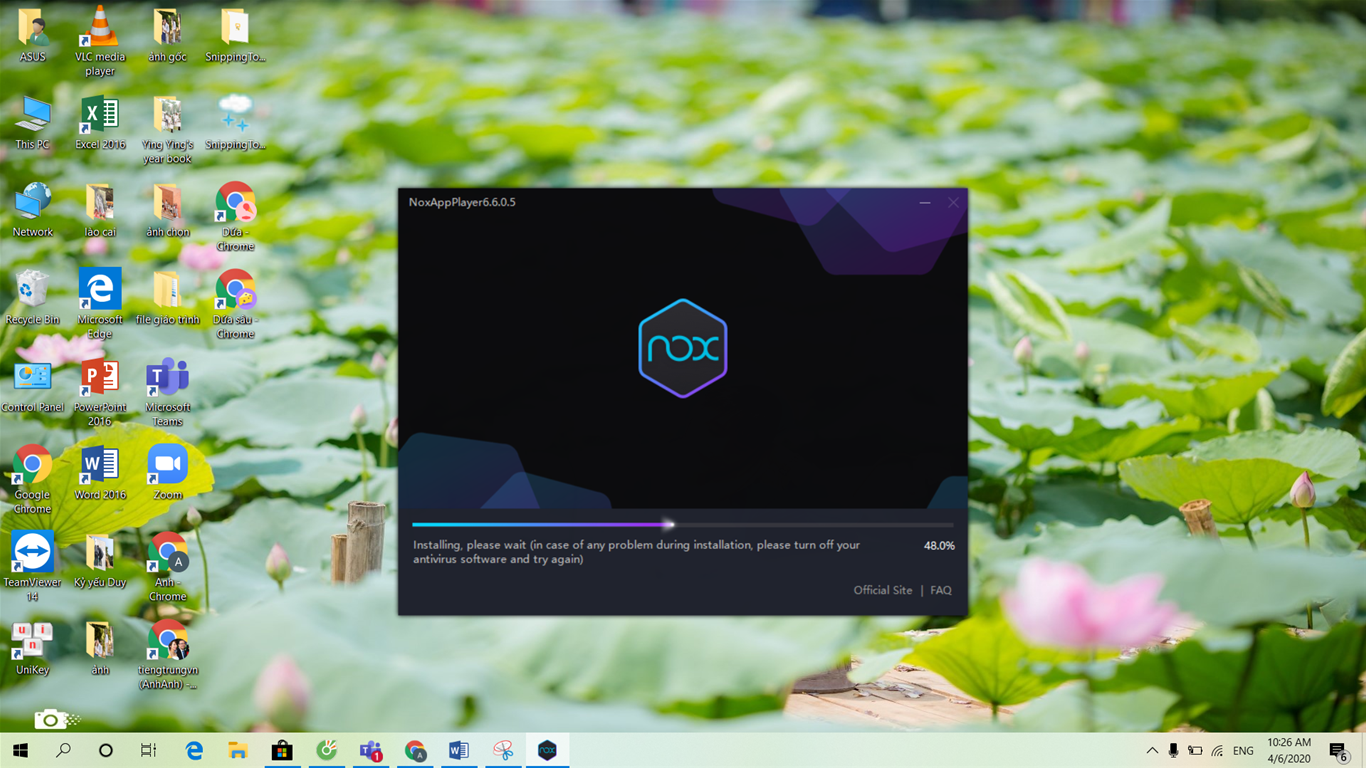Switch to the green Cốc Cốc browser on taskbar

326,750
